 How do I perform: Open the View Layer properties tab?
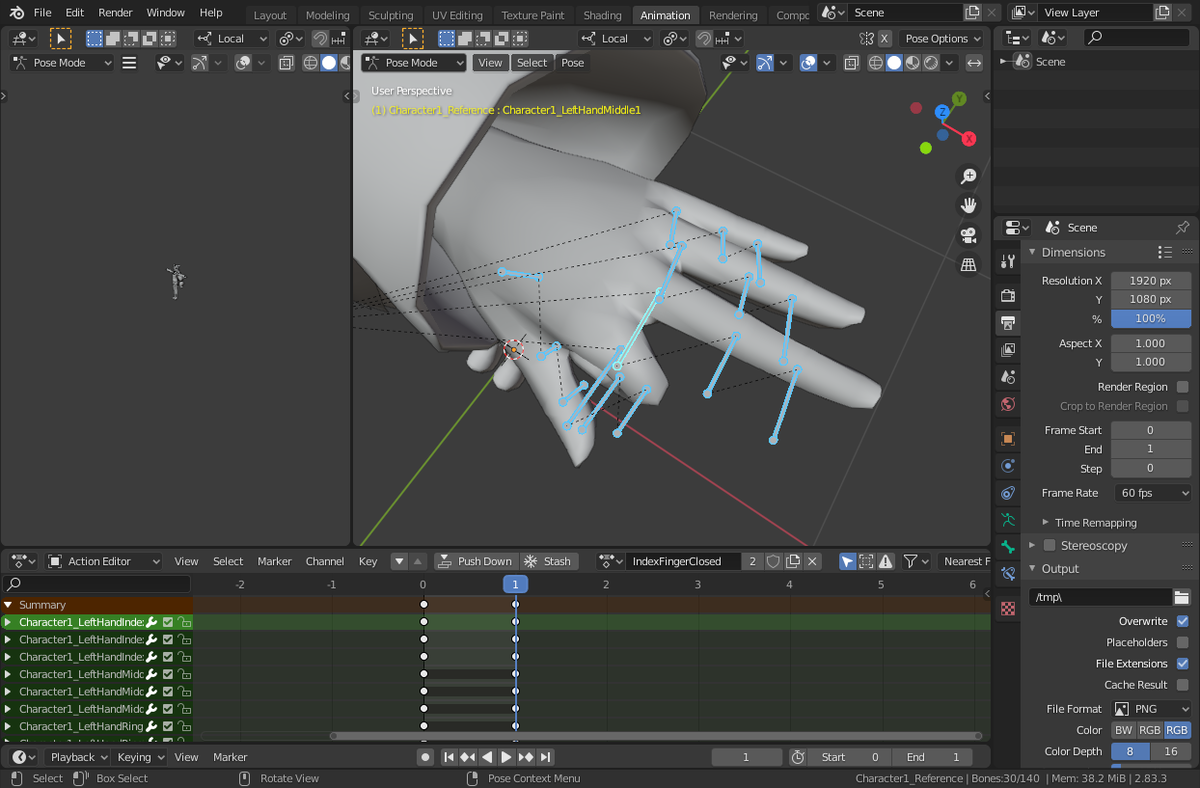click(x=1008, y=350)
